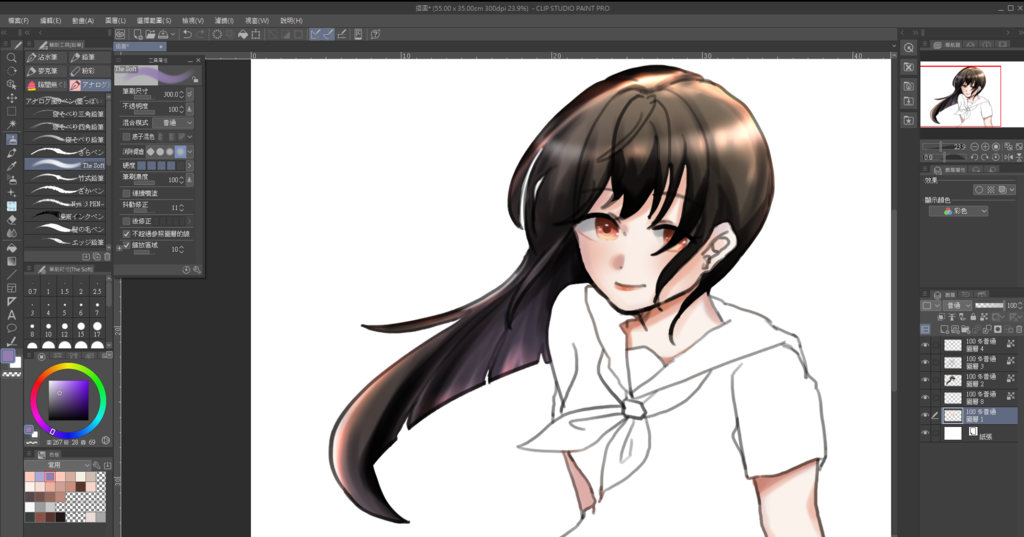
Task: Hide the paper layer 紙張
Action: (925, 432)
